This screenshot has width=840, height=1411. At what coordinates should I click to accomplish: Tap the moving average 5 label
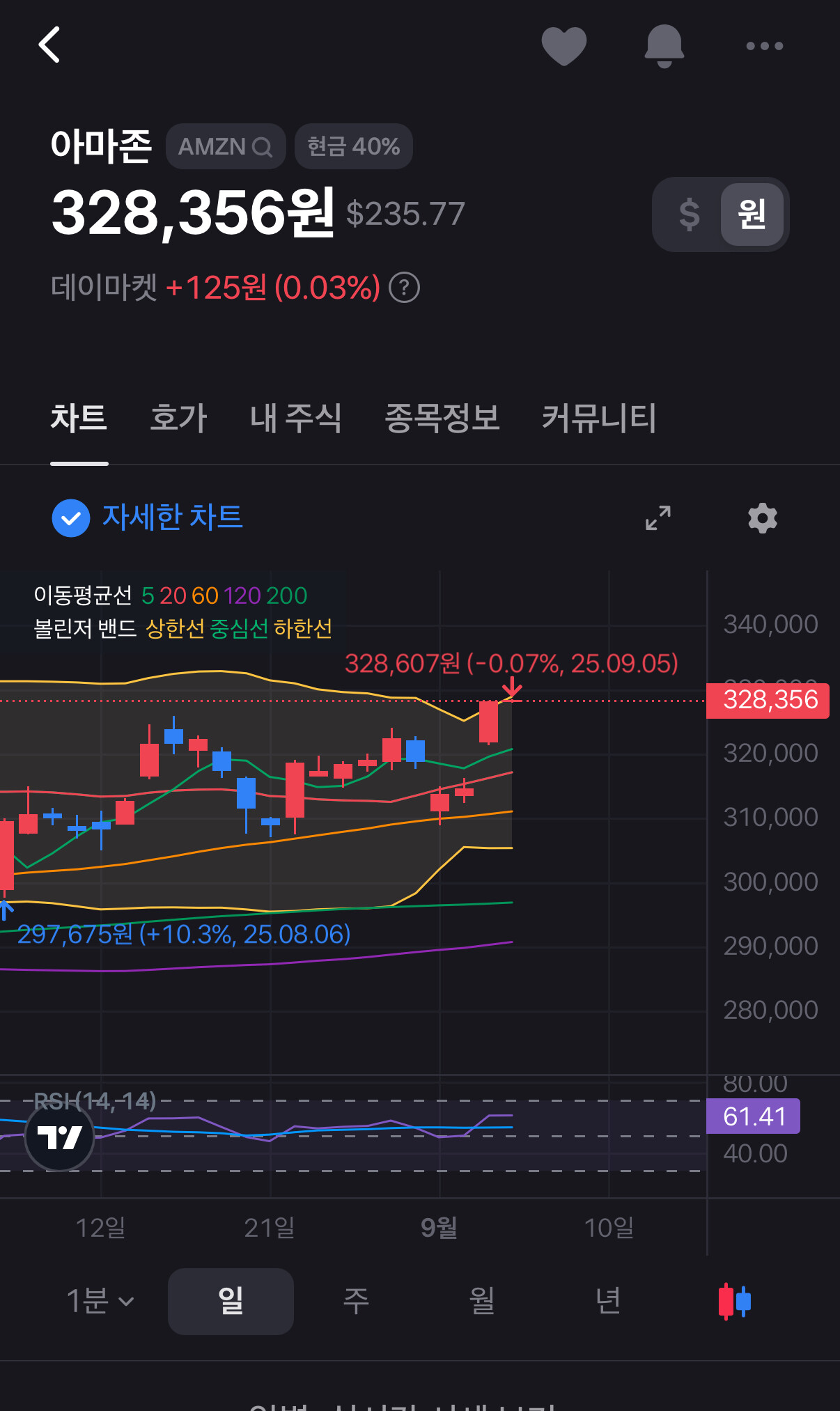148,596
